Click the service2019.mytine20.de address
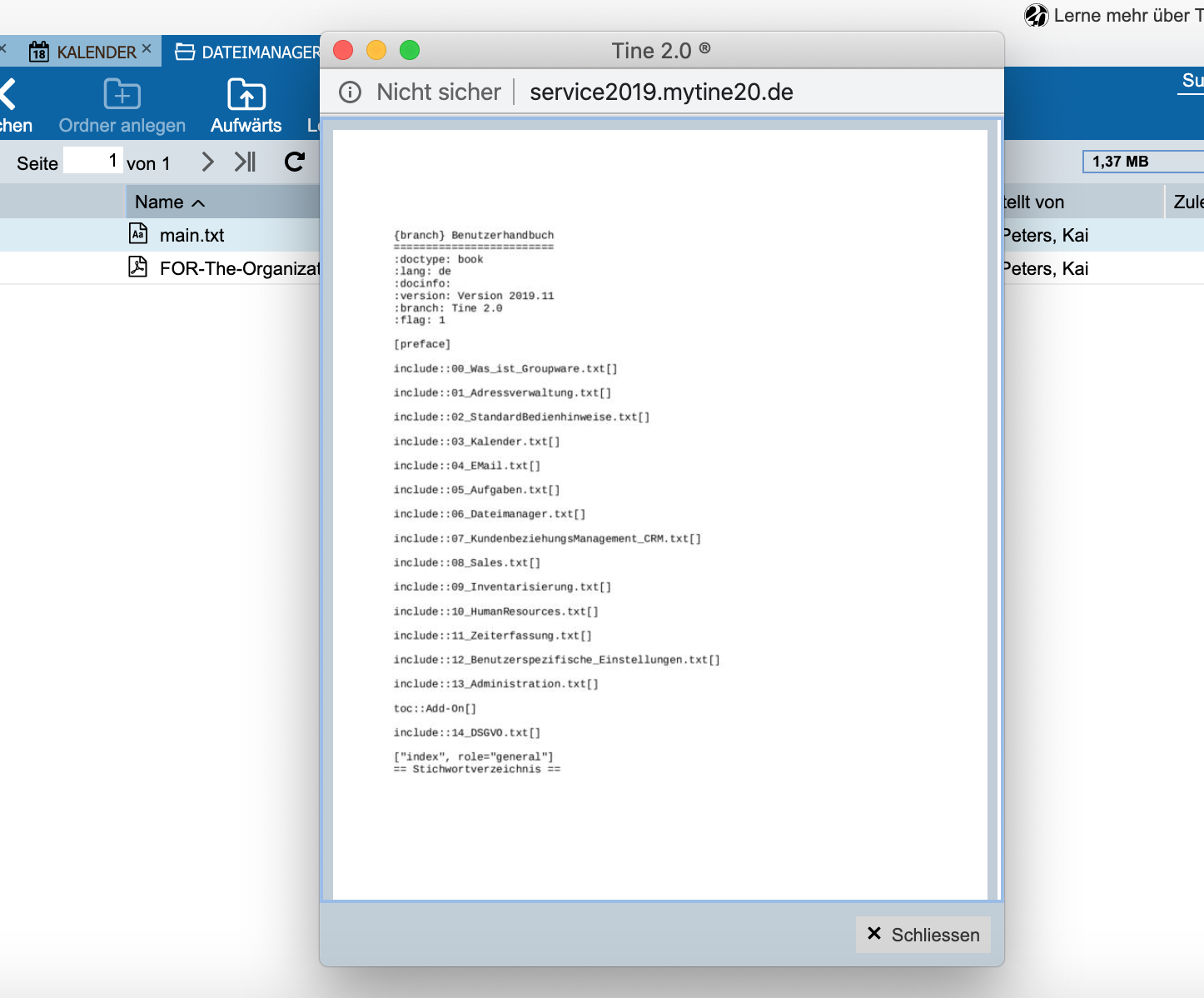Viewport: 1204px width, 998px height. coord(661,92)
